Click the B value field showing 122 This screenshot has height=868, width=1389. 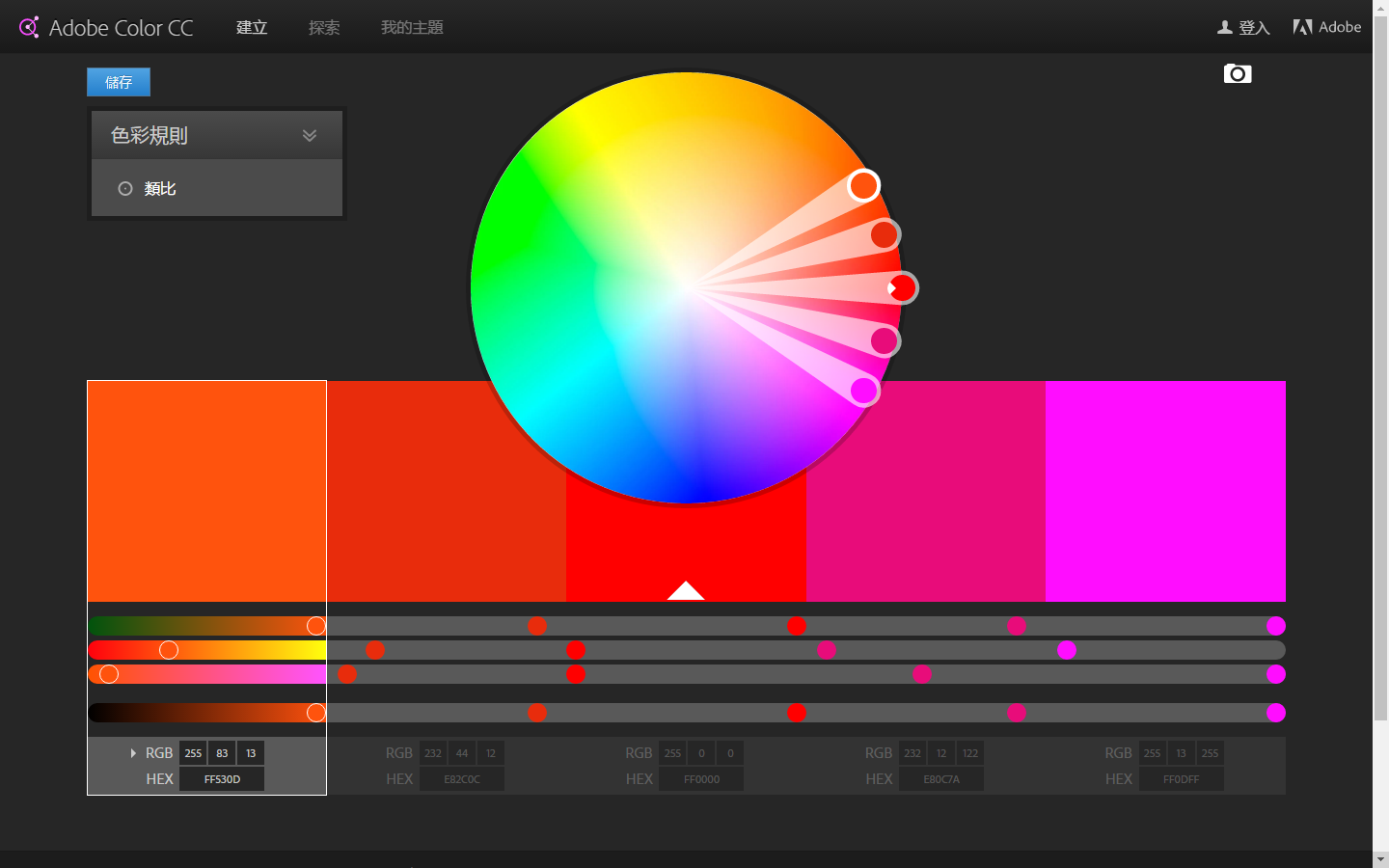click(970, 753)
